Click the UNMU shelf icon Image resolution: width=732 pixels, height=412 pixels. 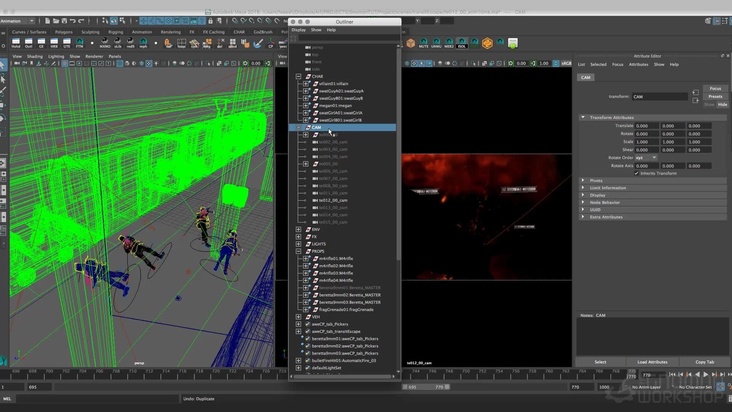click(x=436, y=43)
